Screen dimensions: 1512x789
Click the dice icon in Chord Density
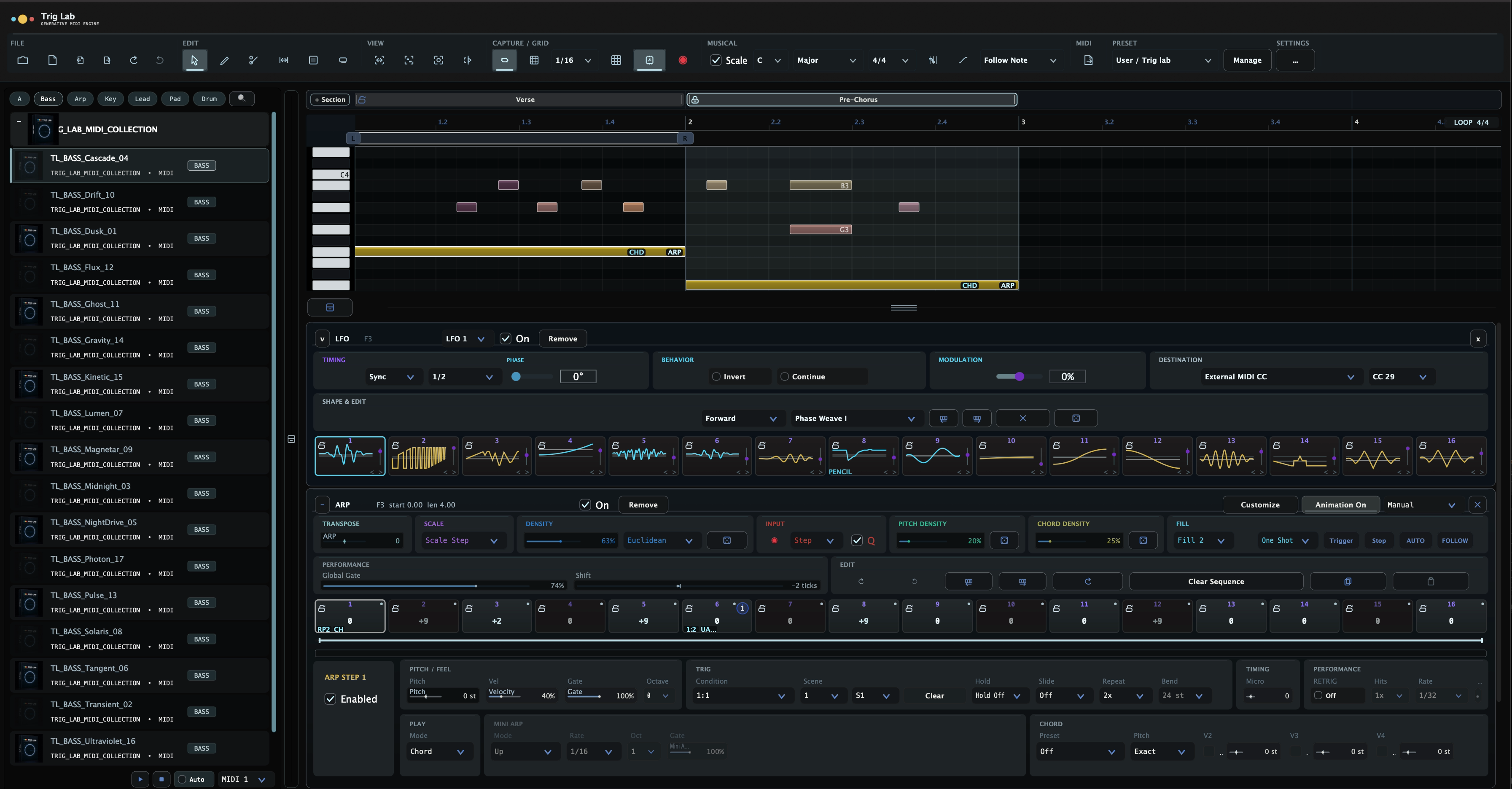(x=1143, y=540)
